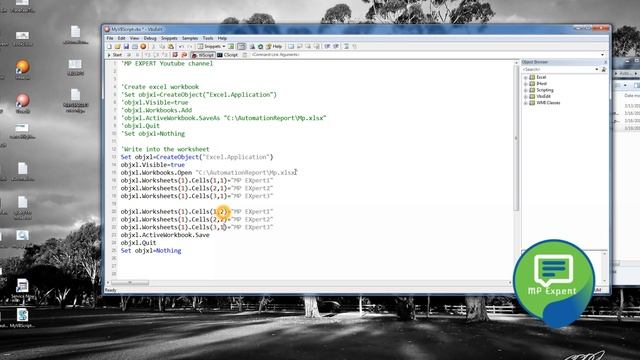Open the Edit menu
Screen dimensions: 640x360
[122, 38]
